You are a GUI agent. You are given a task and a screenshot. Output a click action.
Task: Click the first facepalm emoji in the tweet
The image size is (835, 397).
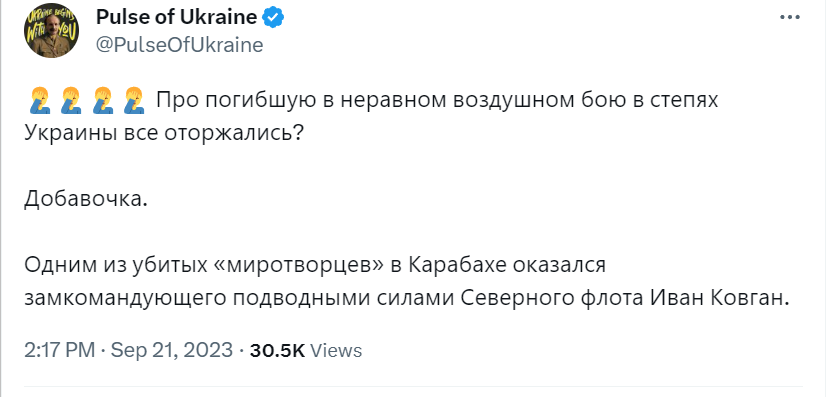(38, 101)
